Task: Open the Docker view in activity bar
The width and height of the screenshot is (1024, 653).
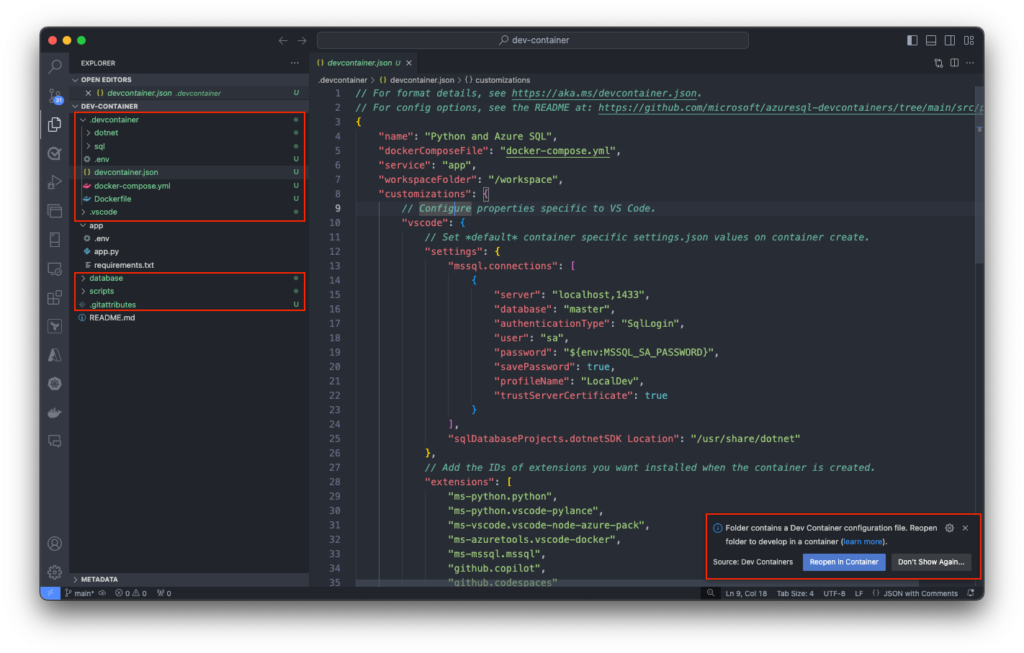Action: 54,412
